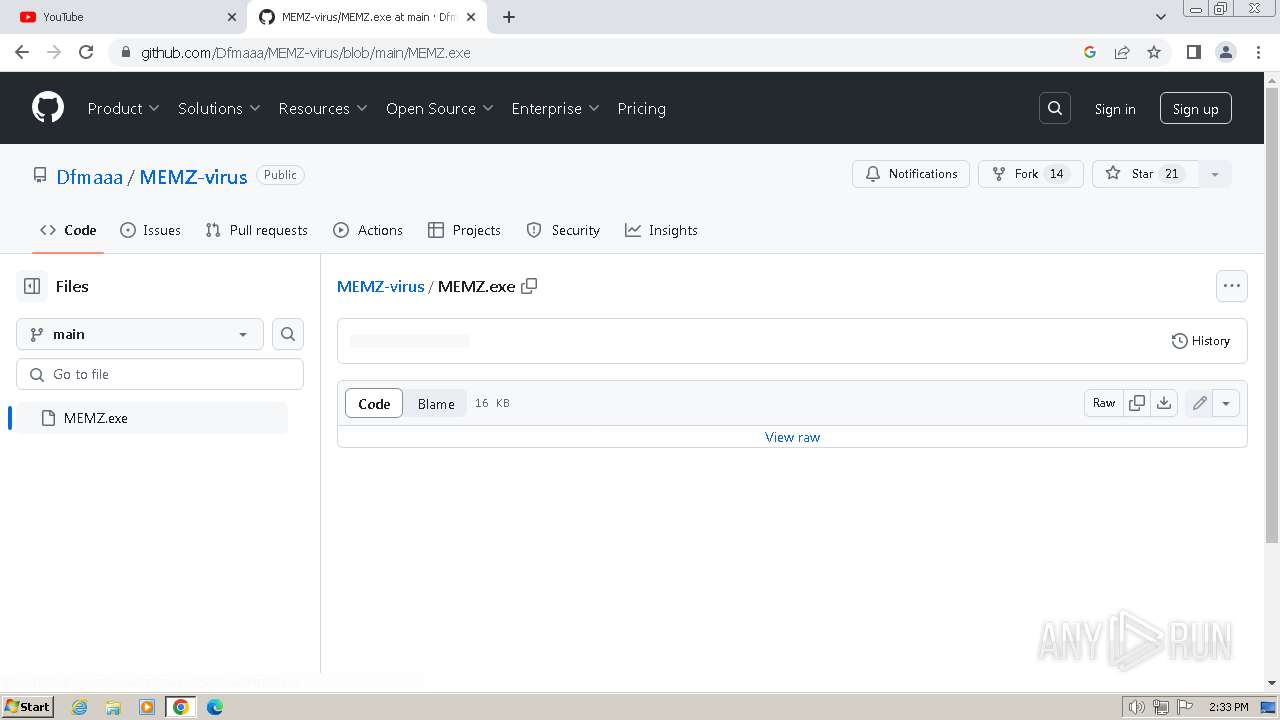This screenshot has height=720, width=1280.
Task: Open File Explorer from the taskbar
Action: pos(113,707)
